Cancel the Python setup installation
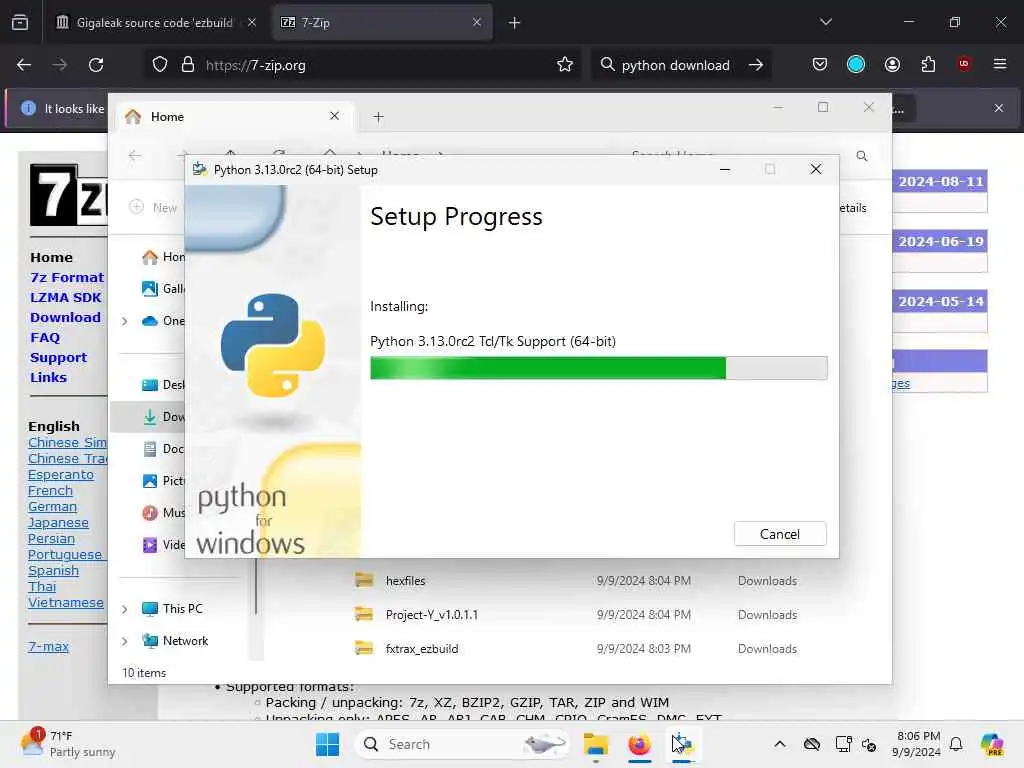 click(x=780, y=534)
